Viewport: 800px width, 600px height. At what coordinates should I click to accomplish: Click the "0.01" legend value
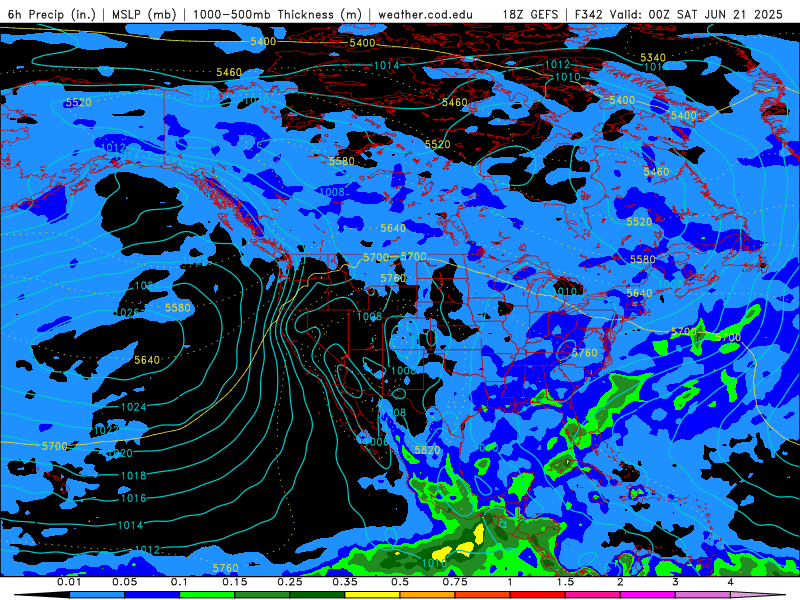(69, 582)
